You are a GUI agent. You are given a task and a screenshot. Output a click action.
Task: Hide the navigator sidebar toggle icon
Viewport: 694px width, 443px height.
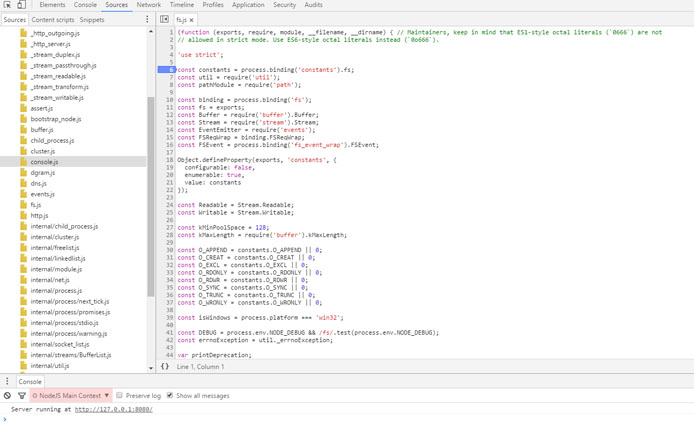164,19
